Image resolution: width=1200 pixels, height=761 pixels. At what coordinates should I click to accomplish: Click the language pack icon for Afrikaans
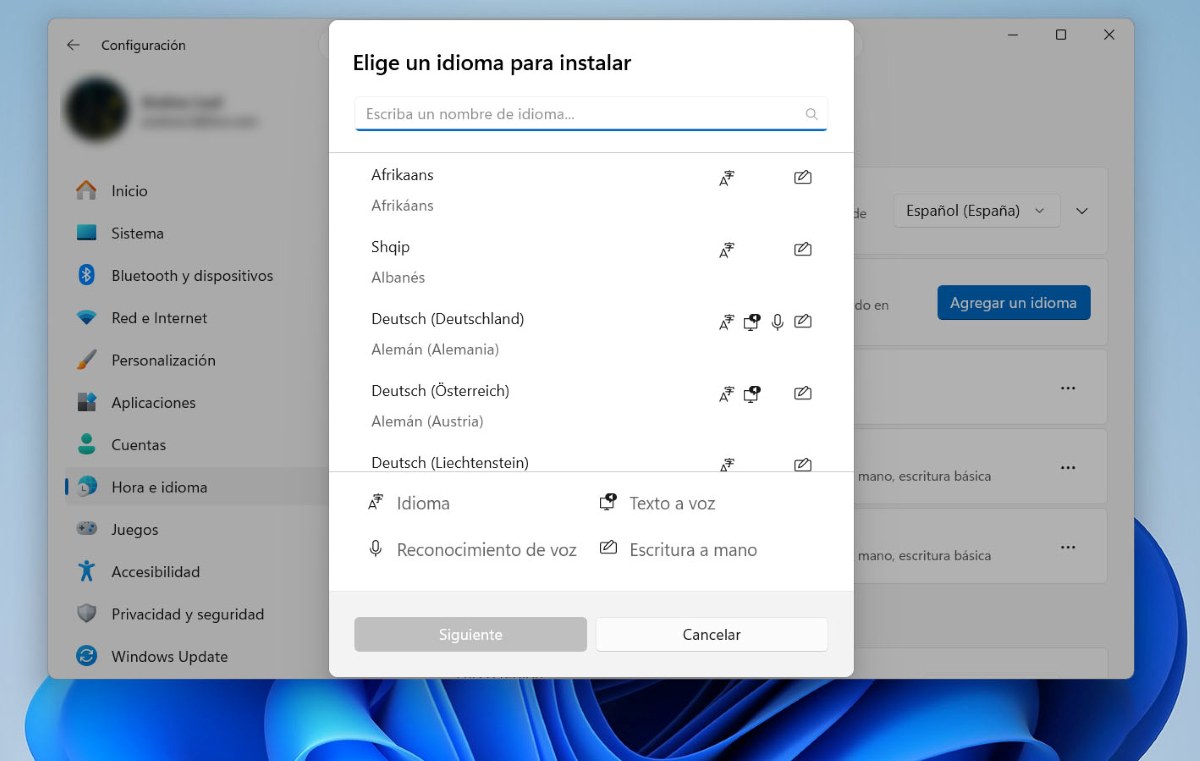[727, 177]
